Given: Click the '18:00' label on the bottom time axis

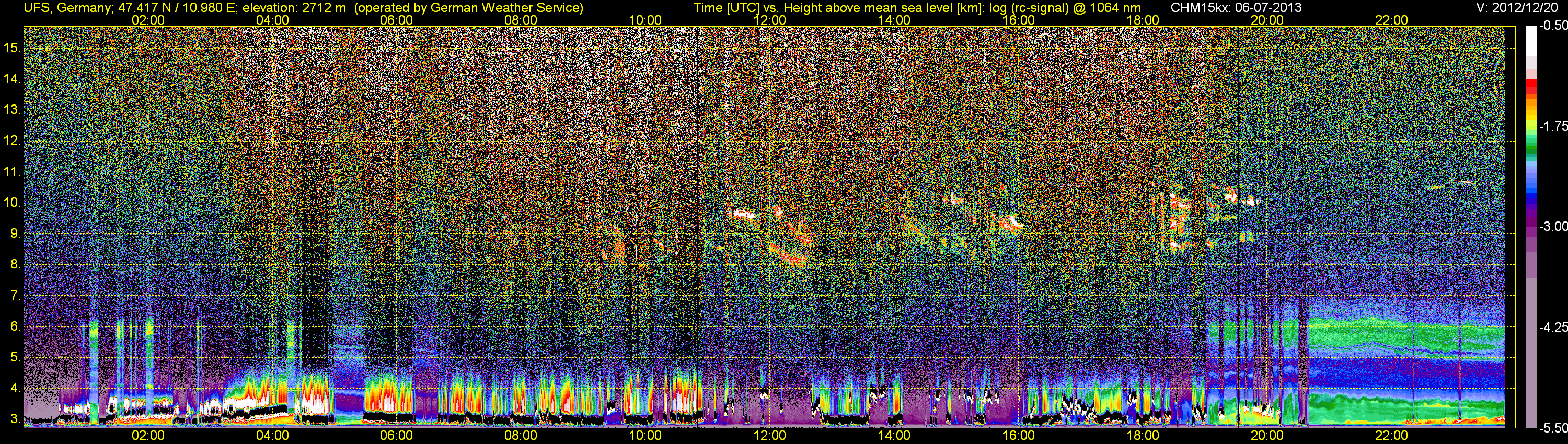Looking at the screenshot, I should tap(1143, 436).
